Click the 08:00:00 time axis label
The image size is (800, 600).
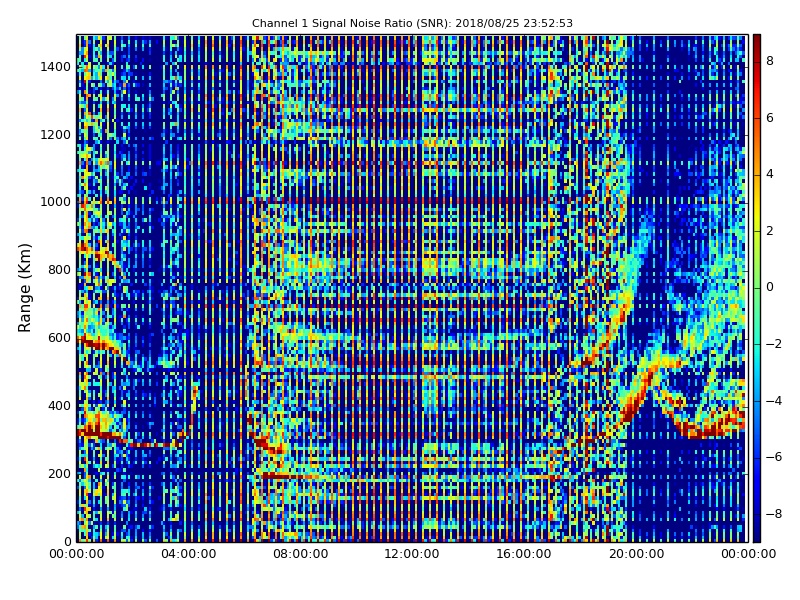tap(301, 554)
